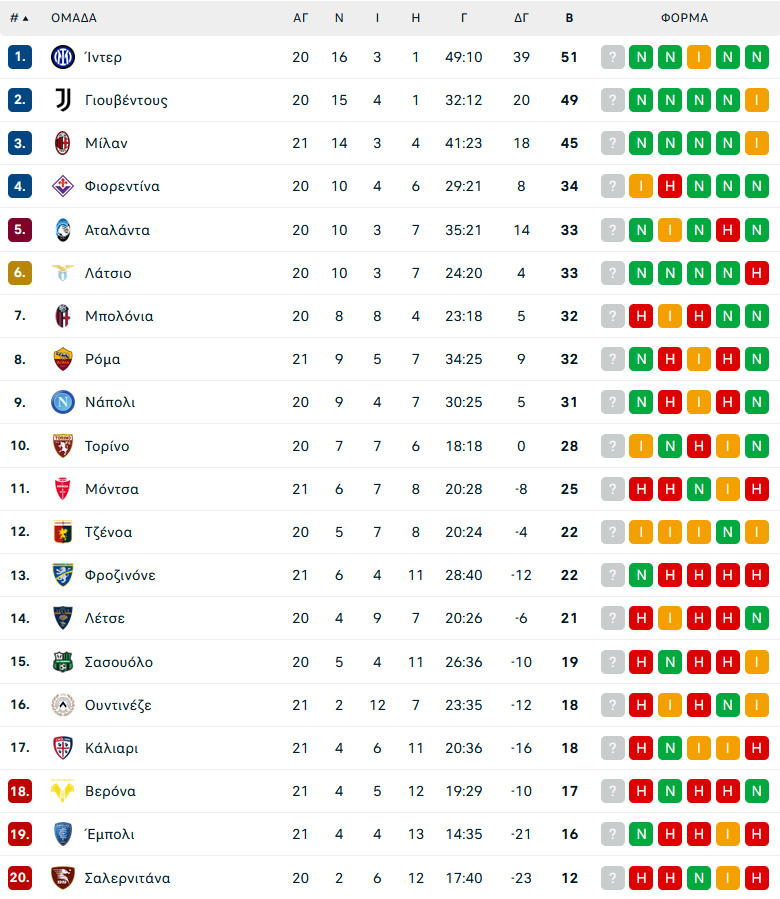Click Τζένοα's green N form badge

click(728, 533)
